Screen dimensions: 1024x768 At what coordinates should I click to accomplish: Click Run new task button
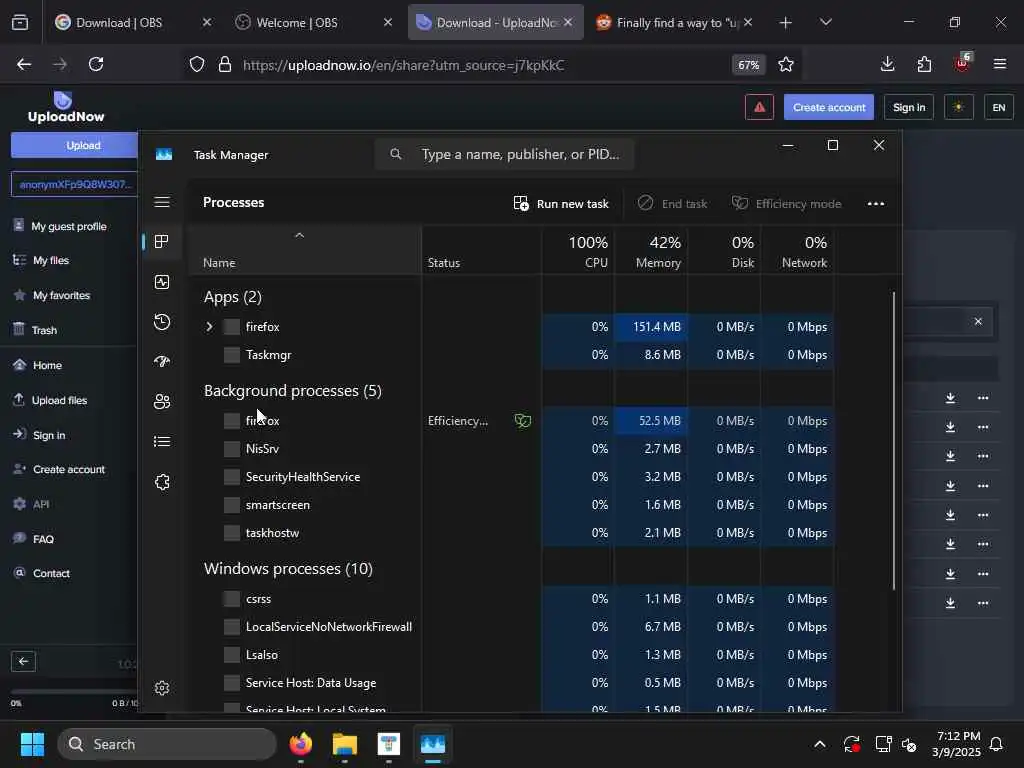561,204
